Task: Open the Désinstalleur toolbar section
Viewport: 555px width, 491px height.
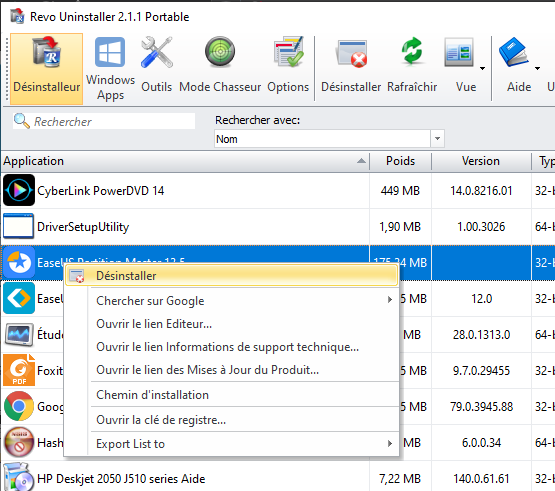Action: click(46, 69)
